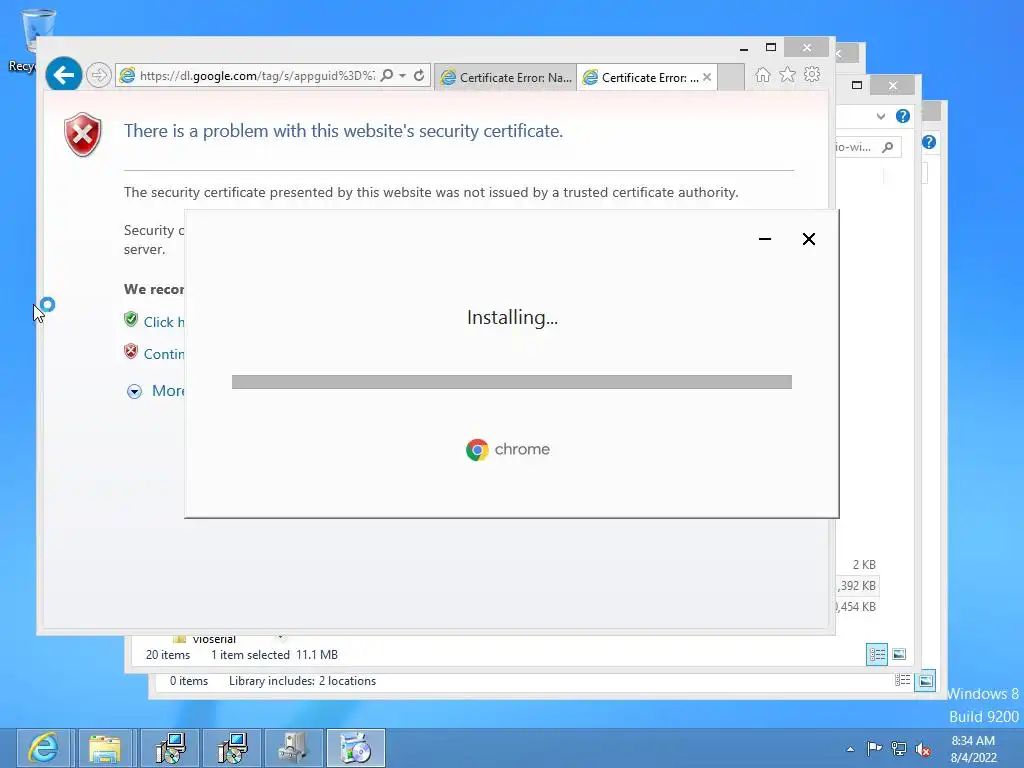Close the active Certificate Error tab

point(707,77)
